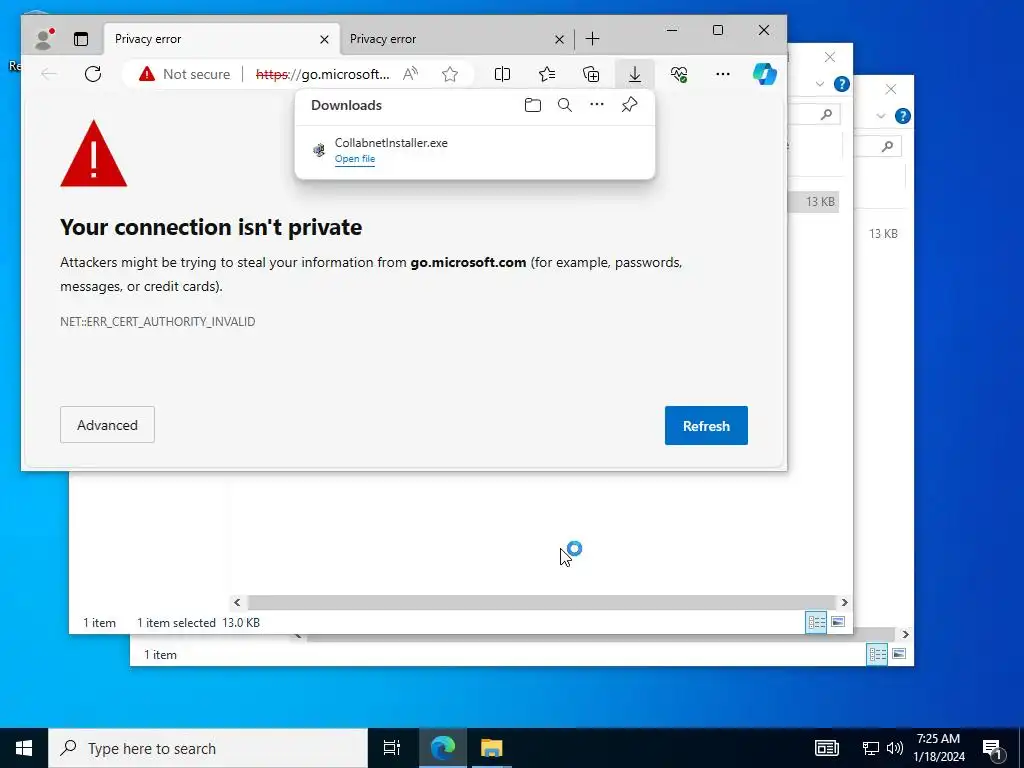
Task: Open network icon in system tray
Action: 871,748
